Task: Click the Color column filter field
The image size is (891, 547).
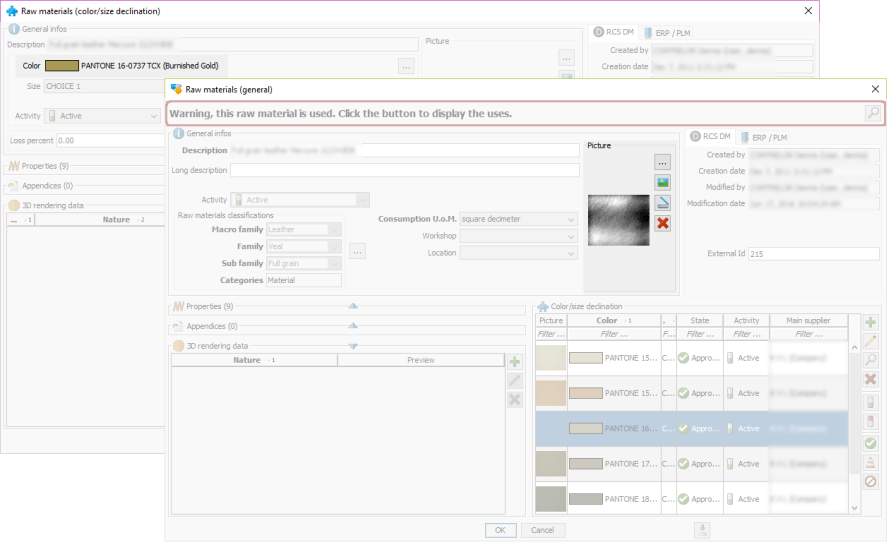Action: tap(614, 334)
